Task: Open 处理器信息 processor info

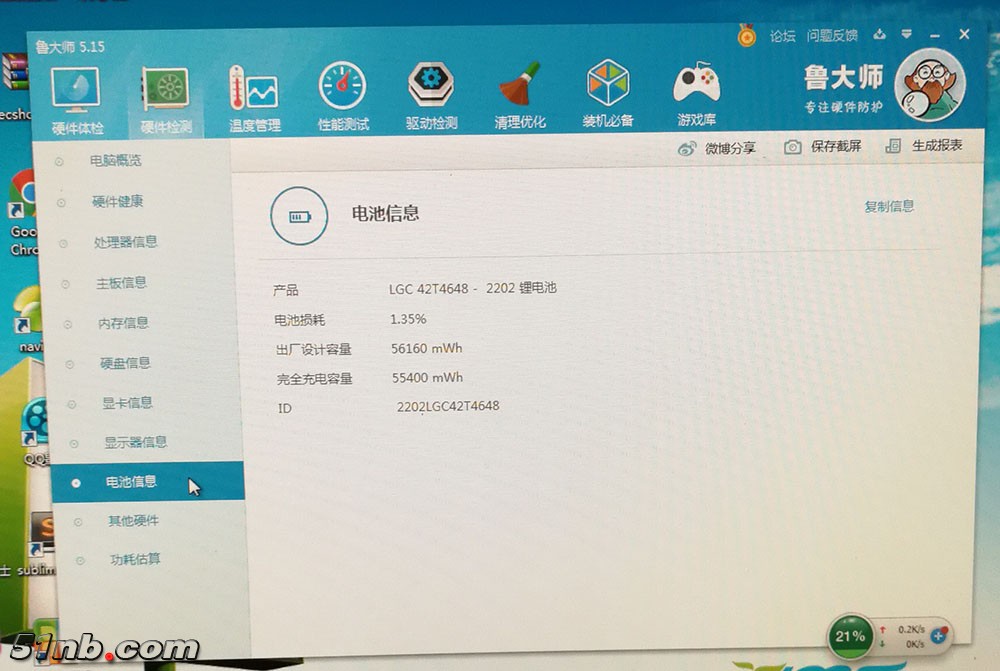Action: click(125, 242)
